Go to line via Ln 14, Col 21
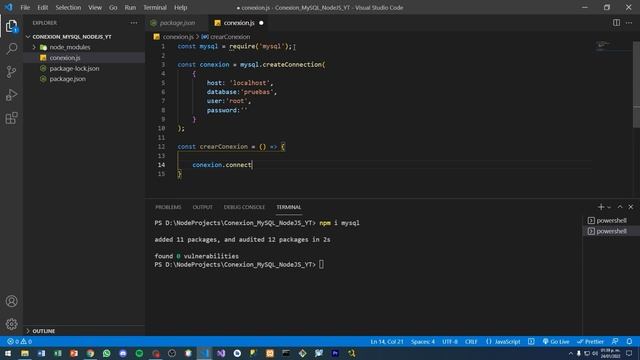 pyautogui.click(x=387, y=342)
